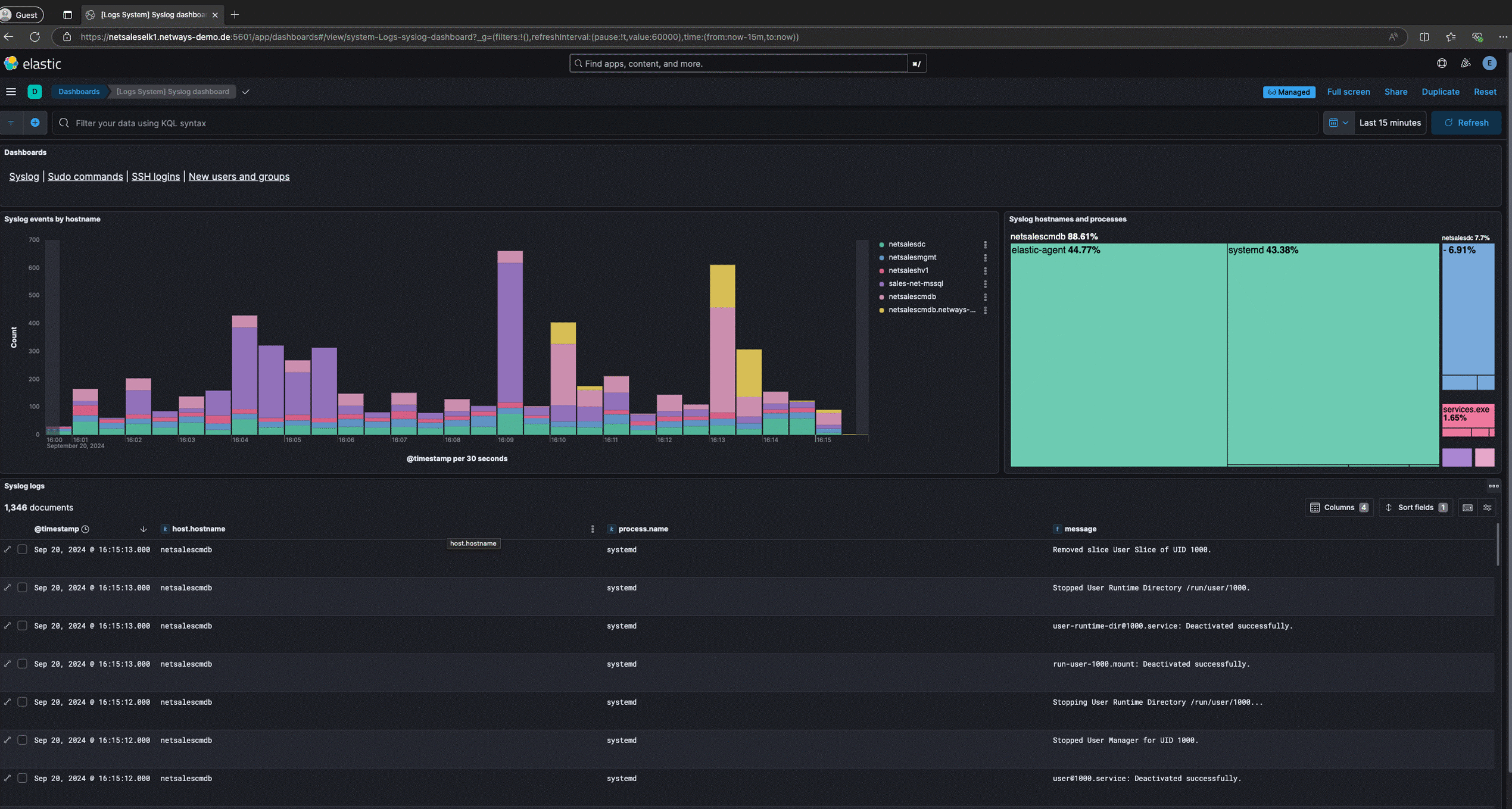The image size is (1512, 809).
Task: Open the alerts bell icon in header
Action: click(1466, 63)
